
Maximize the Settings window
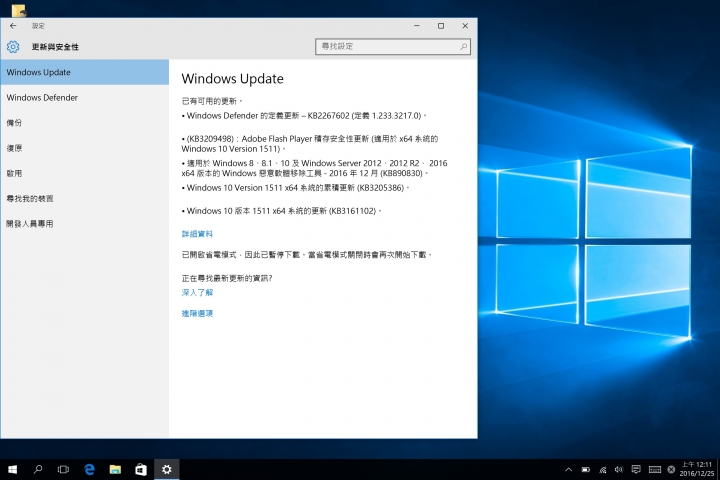(x=441, y=26)
